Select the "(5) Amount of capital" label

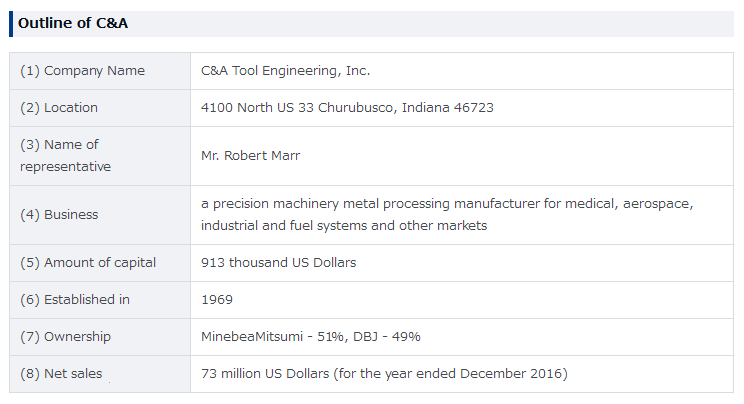pyautogui.click(x=88, y=263)
